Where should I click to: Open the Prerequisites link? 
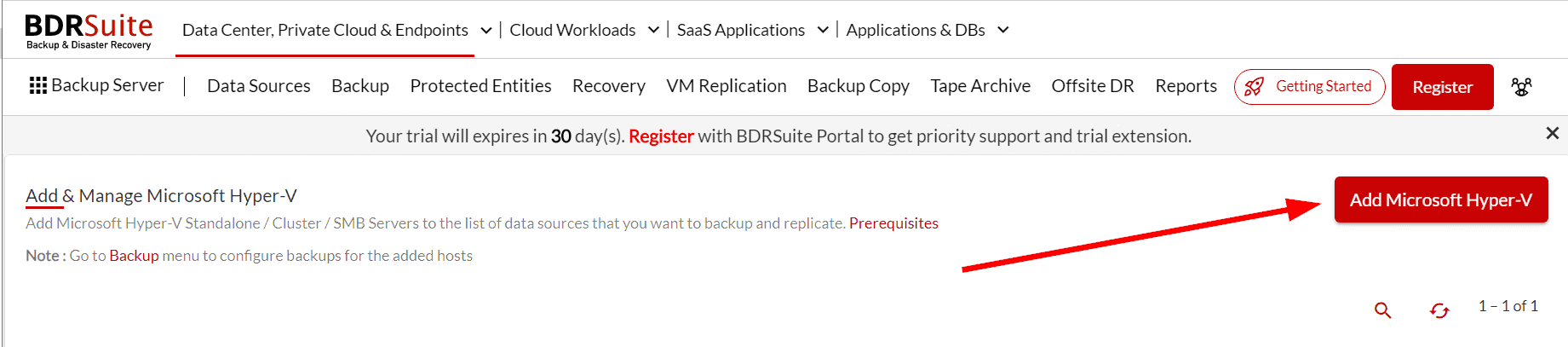click(x=893, y=223)
